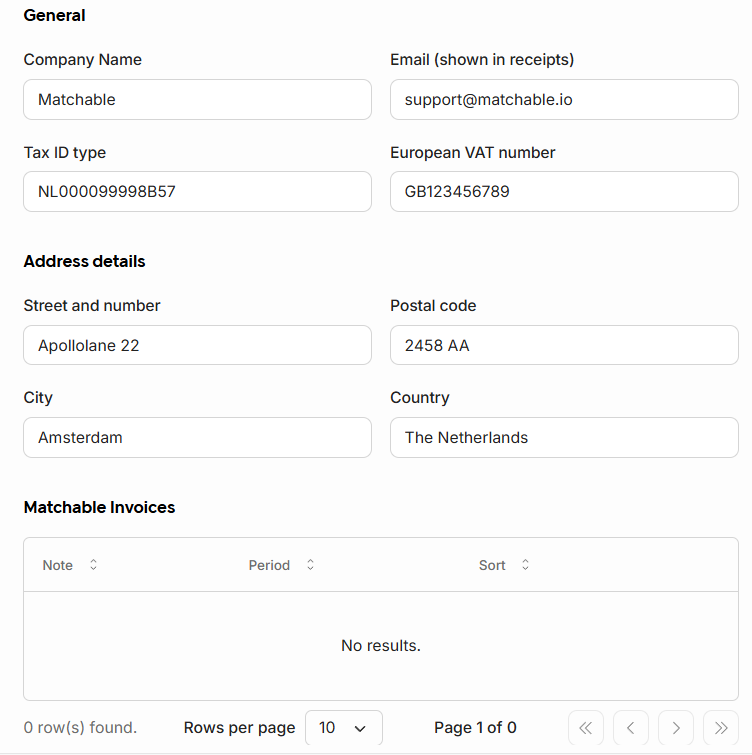Edit the European VAT number field
The image size is (752, 755).
pyautogui.click(x=564, y=192)
